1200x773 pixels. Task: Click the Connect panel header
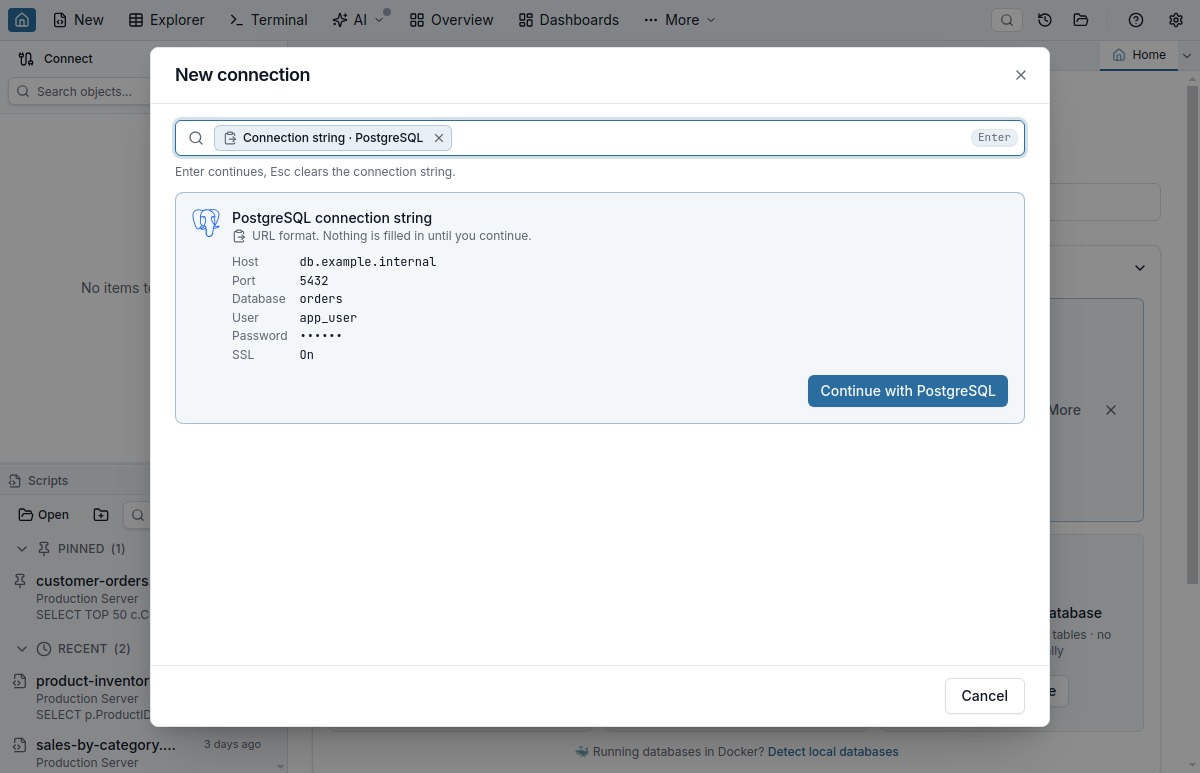coord(57,59)
